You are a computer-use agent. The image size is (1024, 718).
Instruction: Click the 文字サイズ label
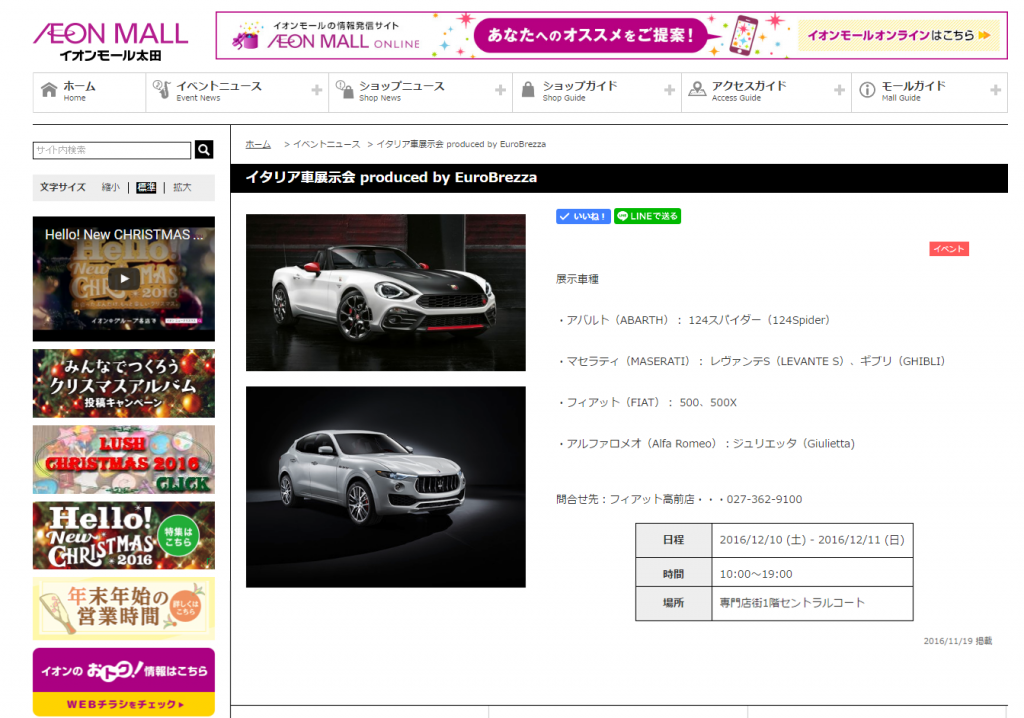(x=63, y=188)
